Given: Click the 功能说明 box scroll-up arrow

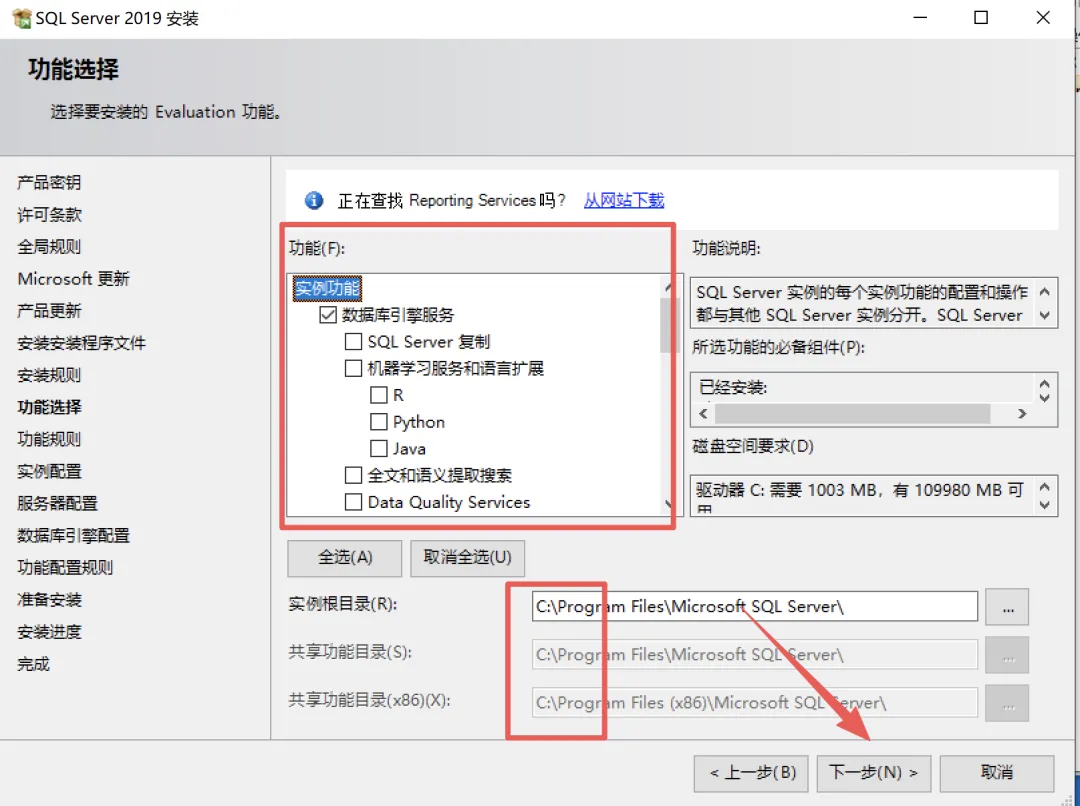Looking at the screenshot, I should 1045,292.
